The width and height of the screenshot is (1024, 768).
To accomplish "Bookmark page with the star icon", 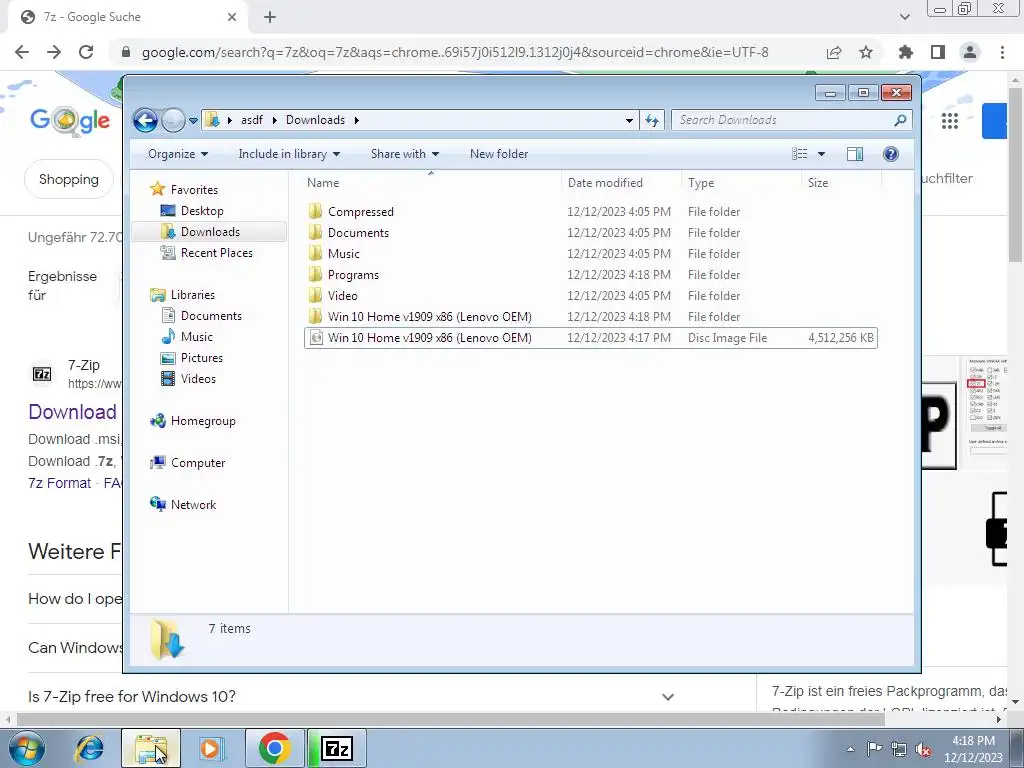I will click(866, 52).
